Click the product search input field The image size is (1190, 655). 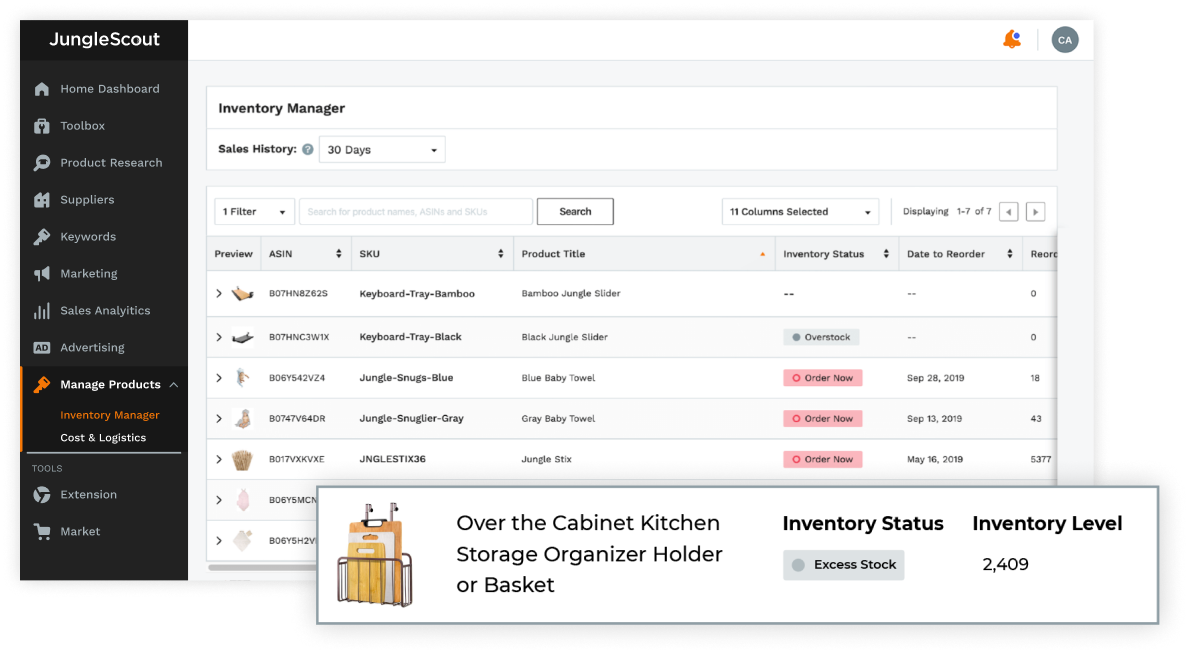[416, 212]
